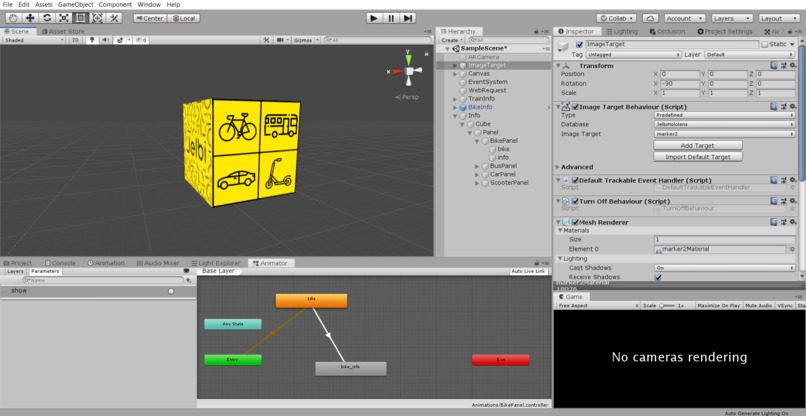Expand the Canvas object in Hierarchy
This screenshot has width=806, height=416.
(455, 74)
